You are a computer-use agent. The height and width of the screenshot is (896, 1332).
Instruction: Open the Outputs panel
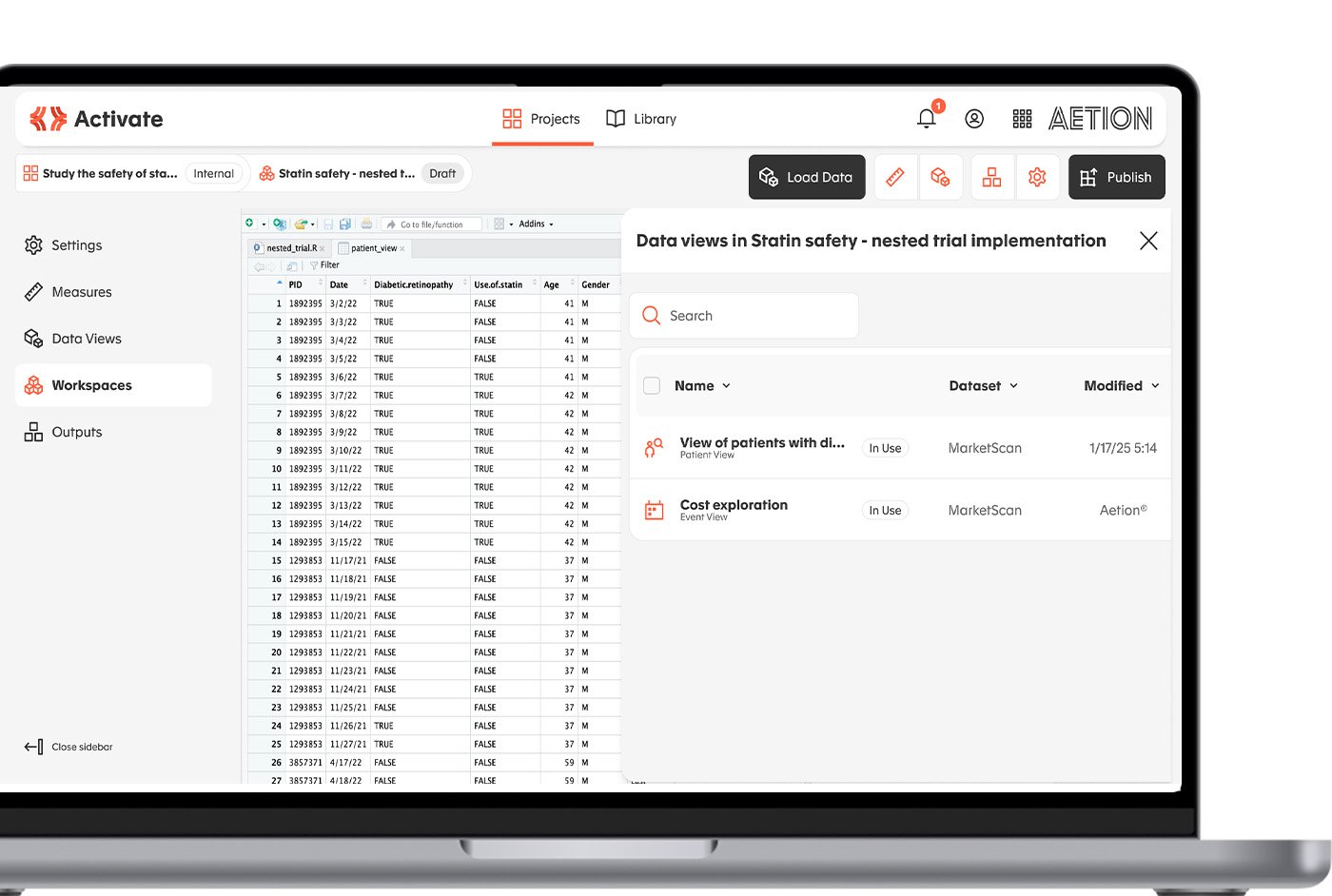pyautogui.click(x=77, y=431)
